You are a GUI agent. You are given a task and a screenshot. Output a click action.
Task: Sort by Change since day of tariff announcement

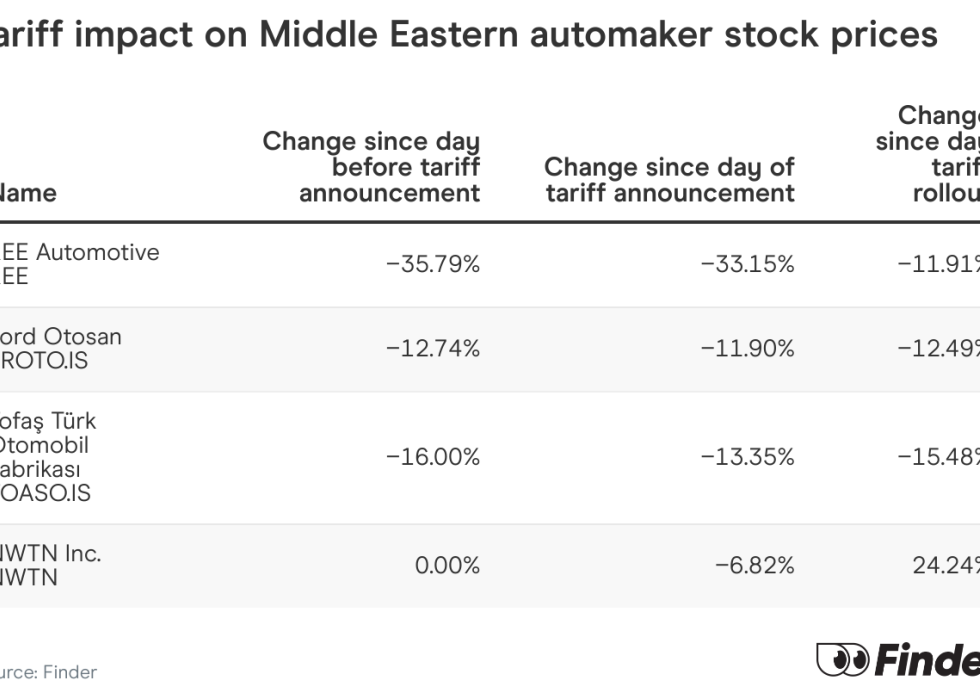[669, 179]
